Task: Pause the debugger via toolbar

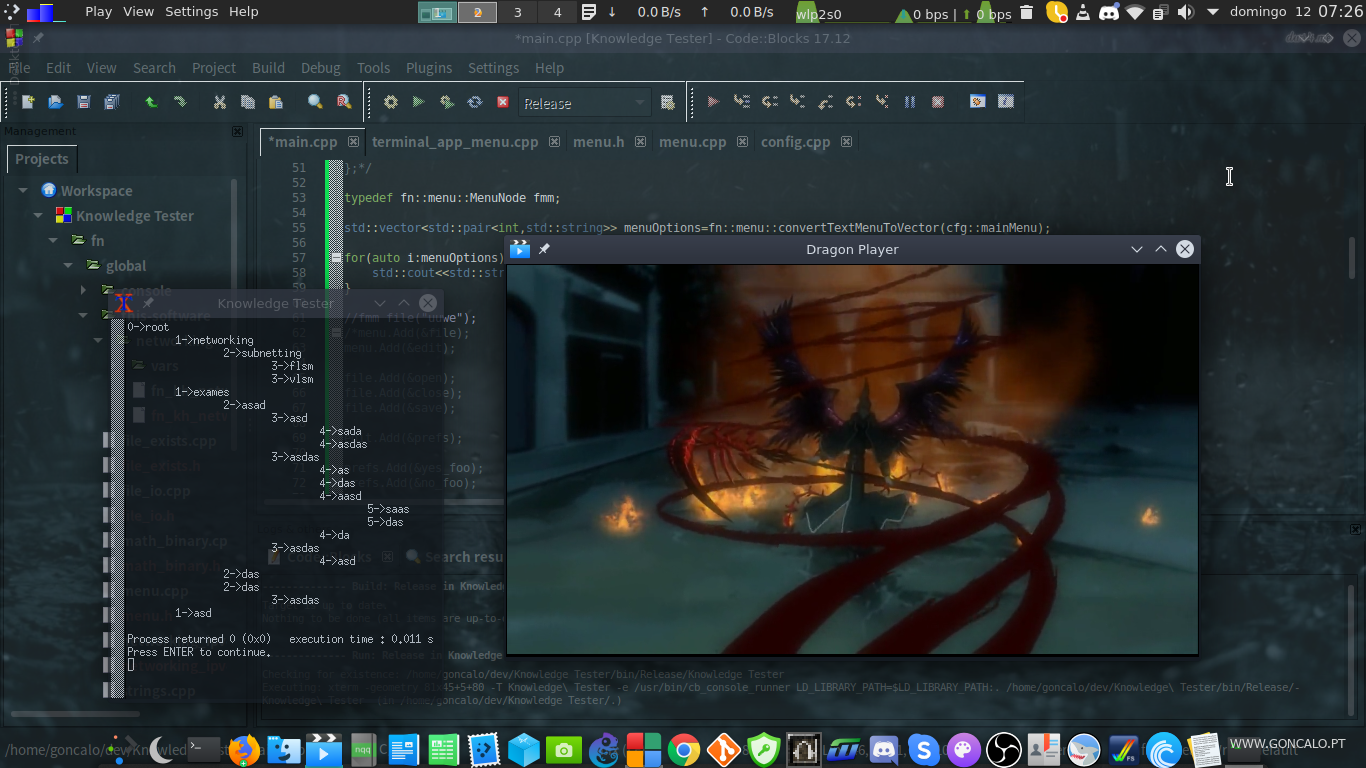Action: pos(910,102)
